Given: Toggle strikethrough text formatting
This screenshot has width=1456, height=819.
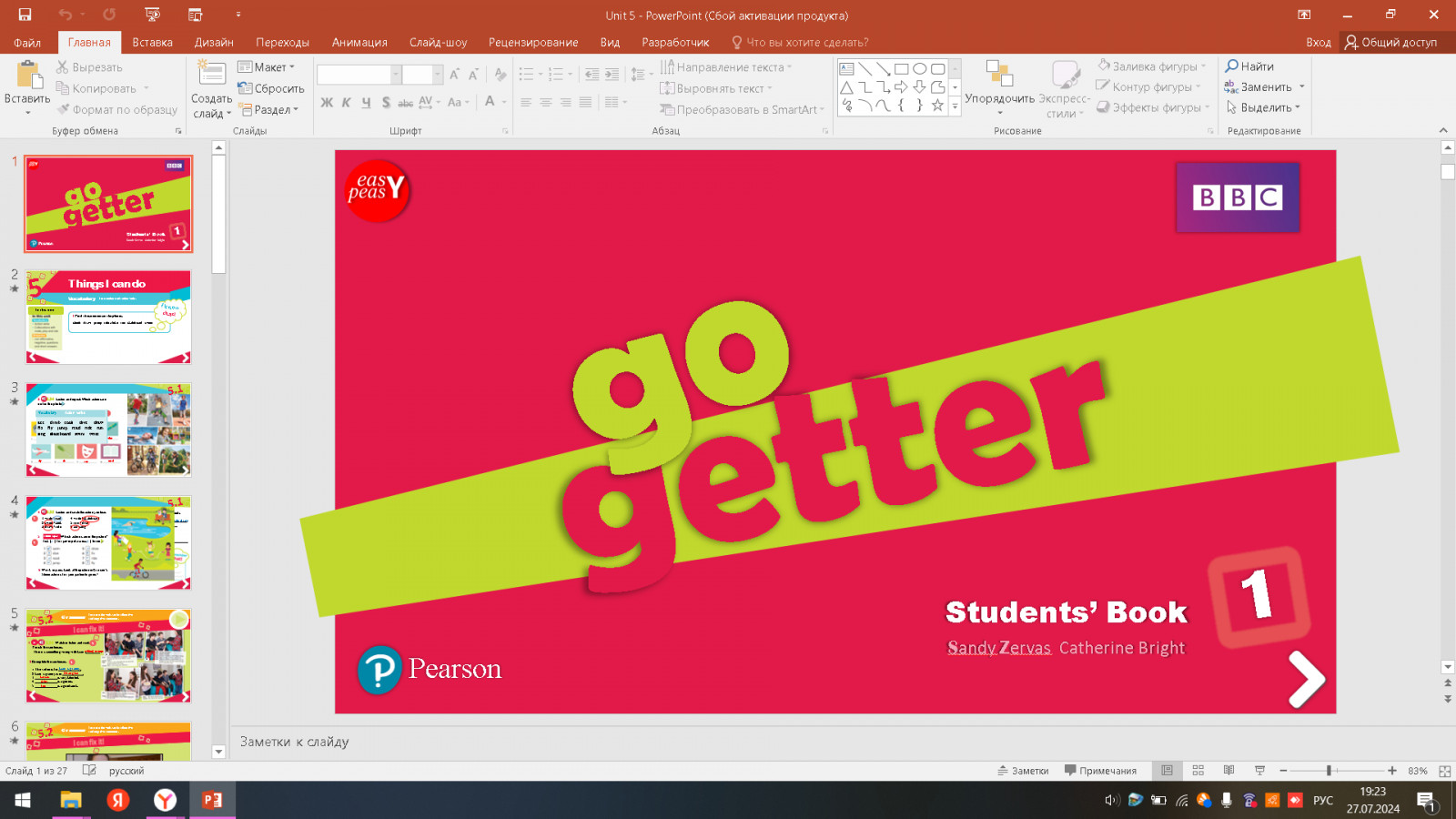Looking at the screenshot, I should click(406, 103).
